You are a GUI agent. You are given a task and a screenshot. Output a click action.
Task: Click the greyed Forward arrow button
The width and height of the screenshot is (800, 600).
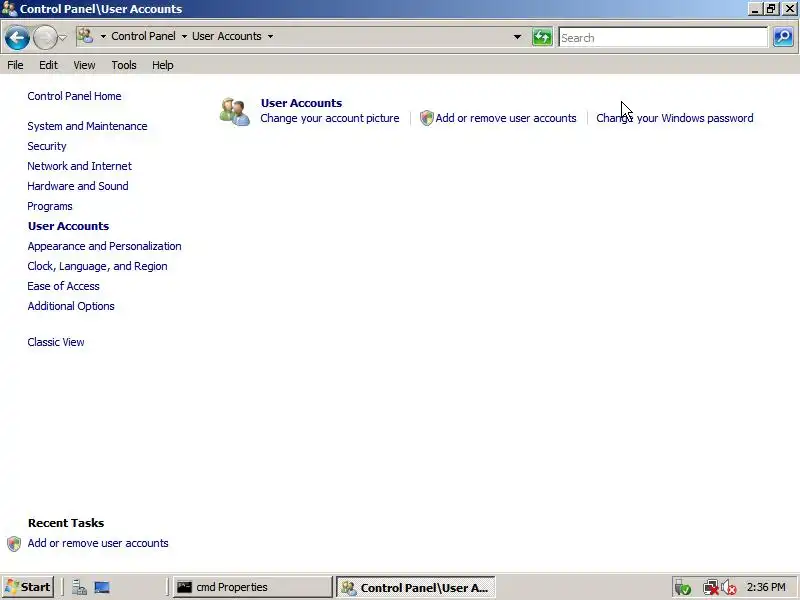[45, 38]
